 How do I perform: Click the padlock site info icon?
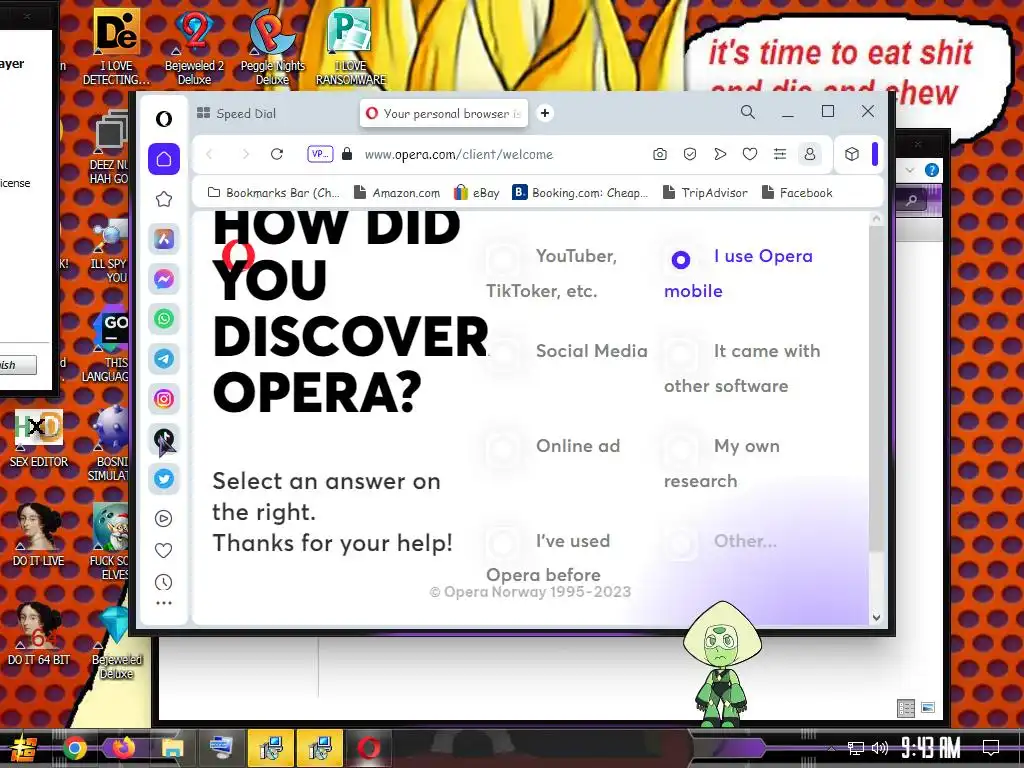[x=347, y=154]
